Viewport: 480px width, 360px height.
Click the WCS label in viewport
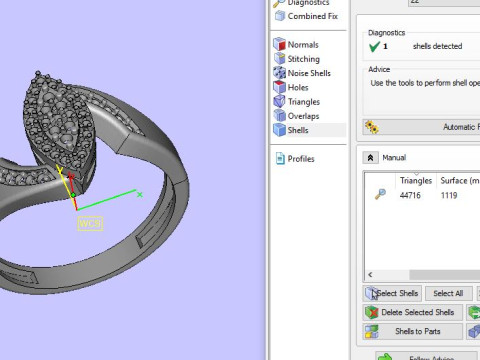coord(90,223)
